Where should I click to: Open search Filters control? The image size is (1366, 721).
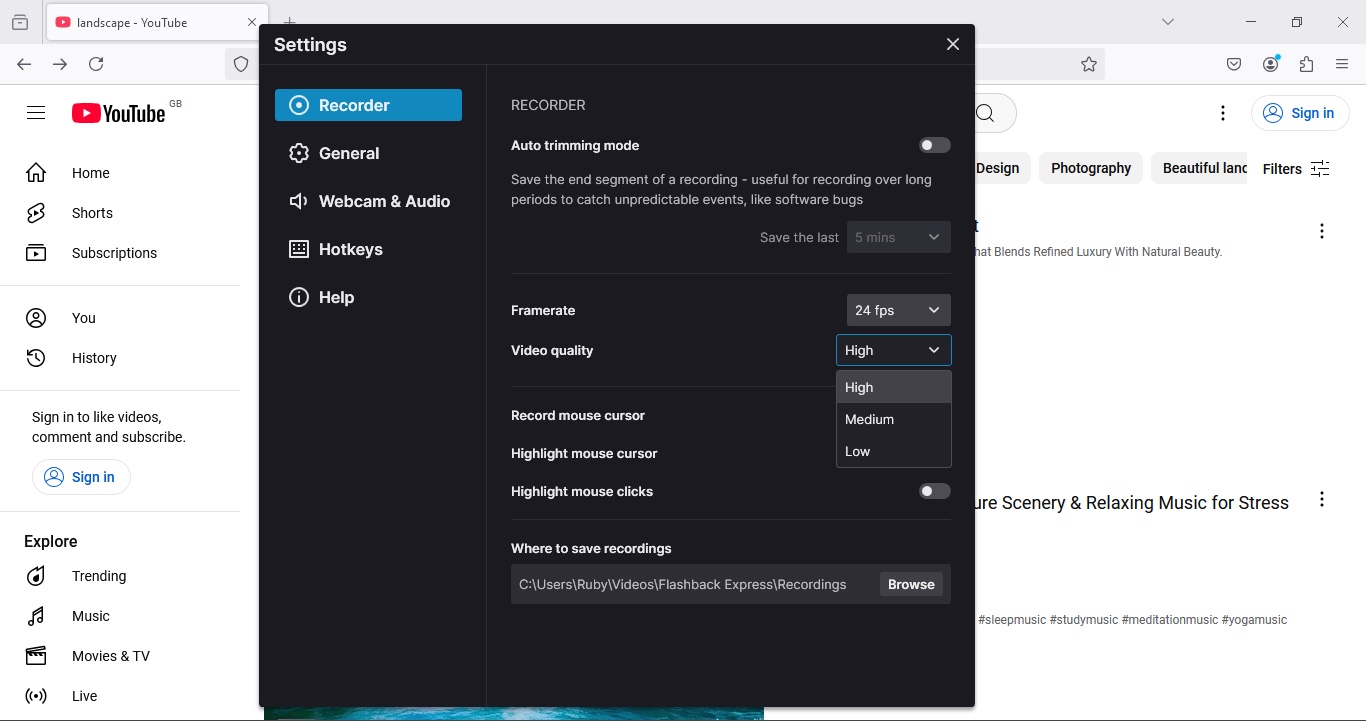(x=1296, y=169)
